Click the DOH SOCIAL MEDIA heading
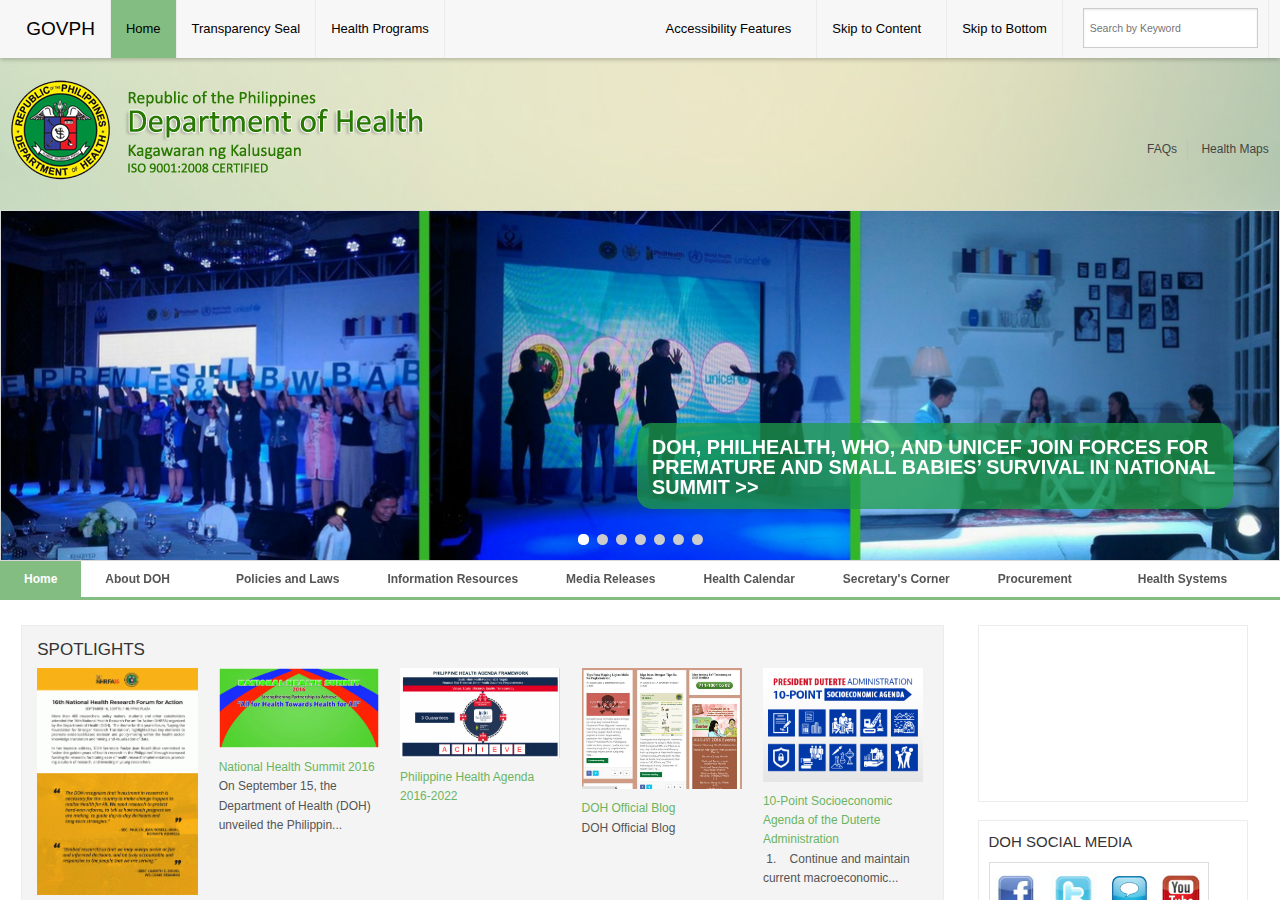 [x=1061, y=842]
